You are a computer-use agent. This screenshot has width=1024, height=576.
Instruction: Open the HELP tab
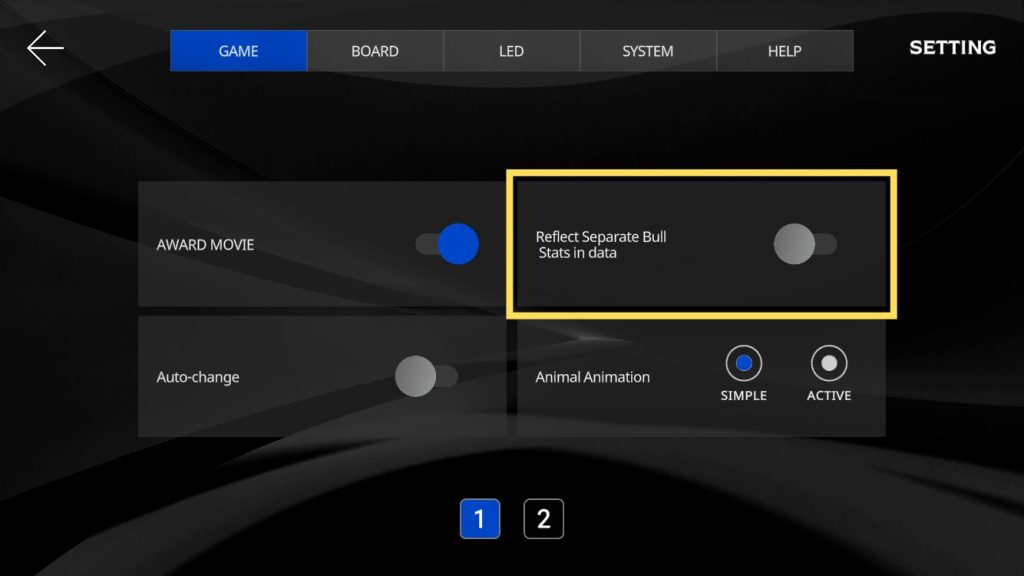[784, 51]
